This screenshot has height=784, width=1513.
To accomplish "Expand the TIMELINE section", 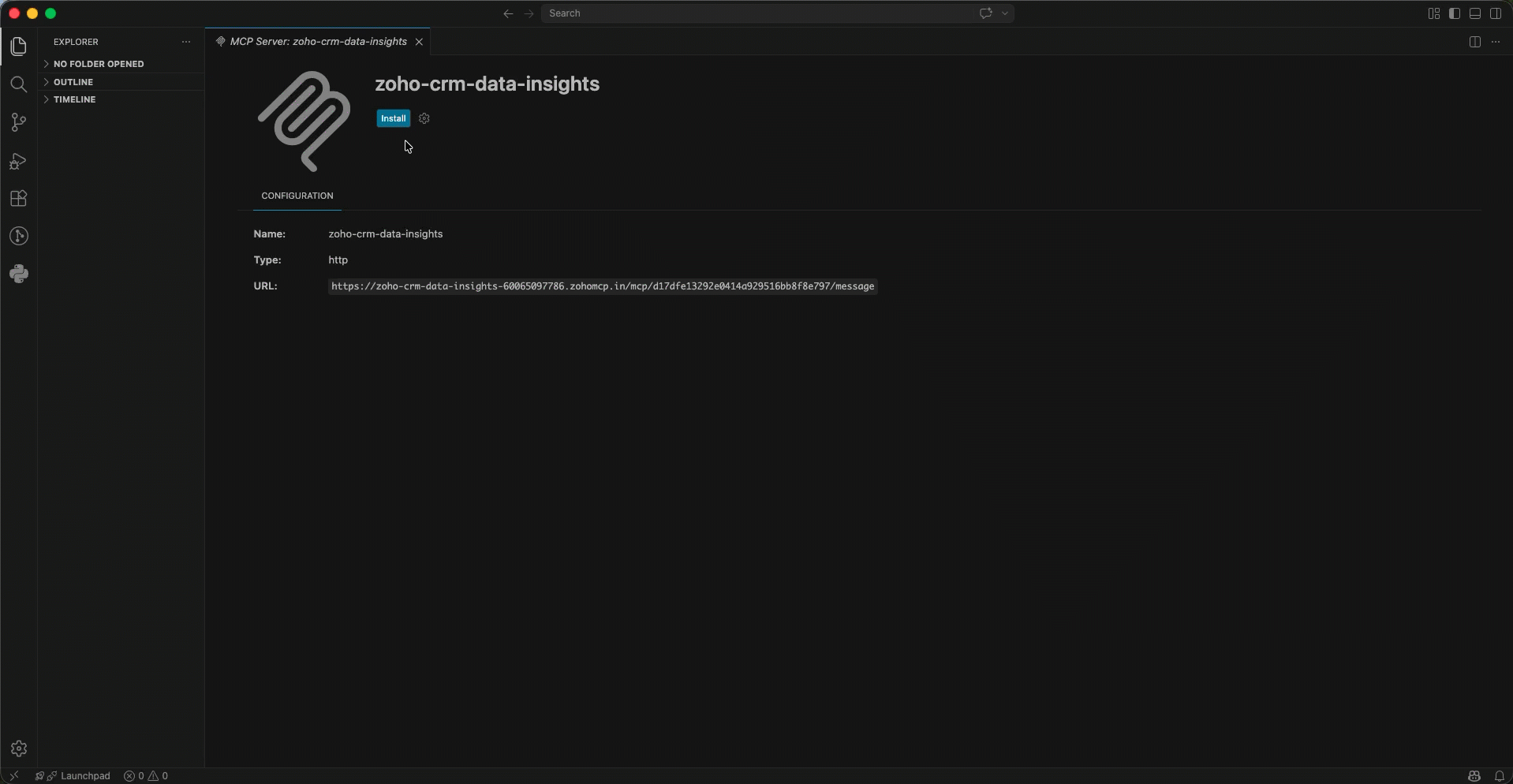I will [74, 99].
